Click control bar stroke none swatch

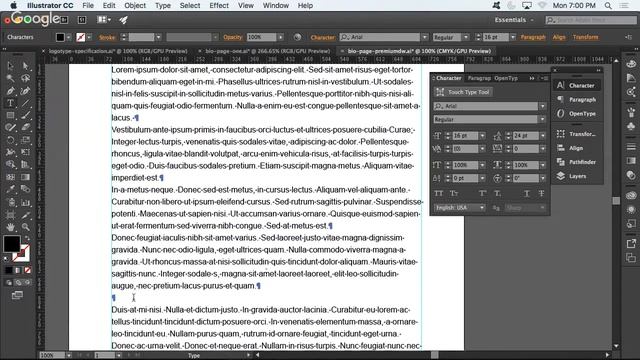[x=80, y=37]
